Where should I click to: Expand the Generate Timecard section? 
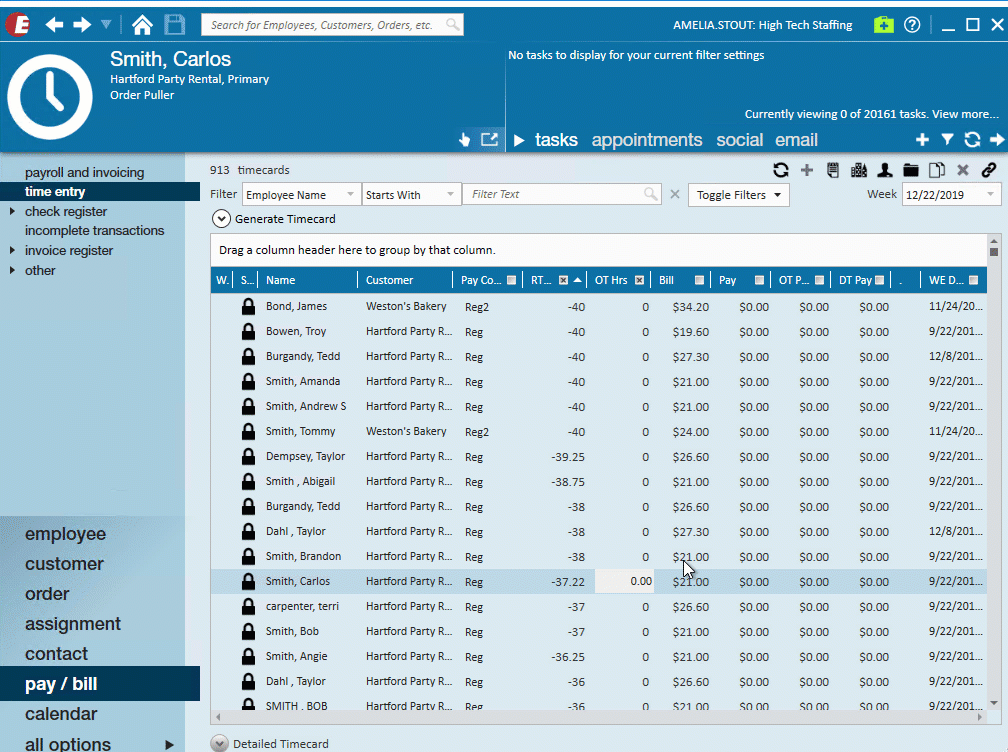click(x=220, y=219)
